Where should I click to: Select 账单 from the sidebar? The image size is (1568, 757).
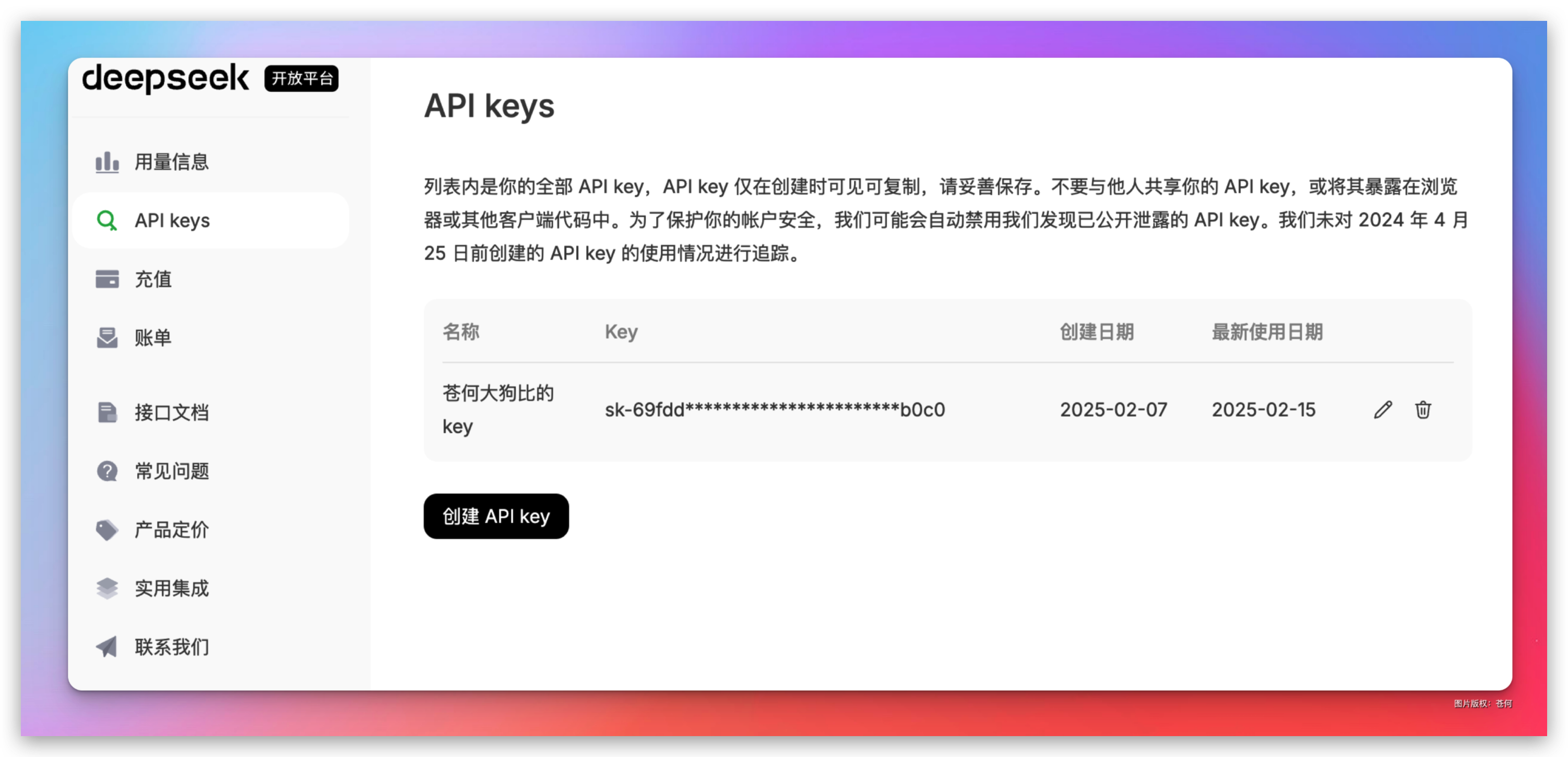point(153,337)
